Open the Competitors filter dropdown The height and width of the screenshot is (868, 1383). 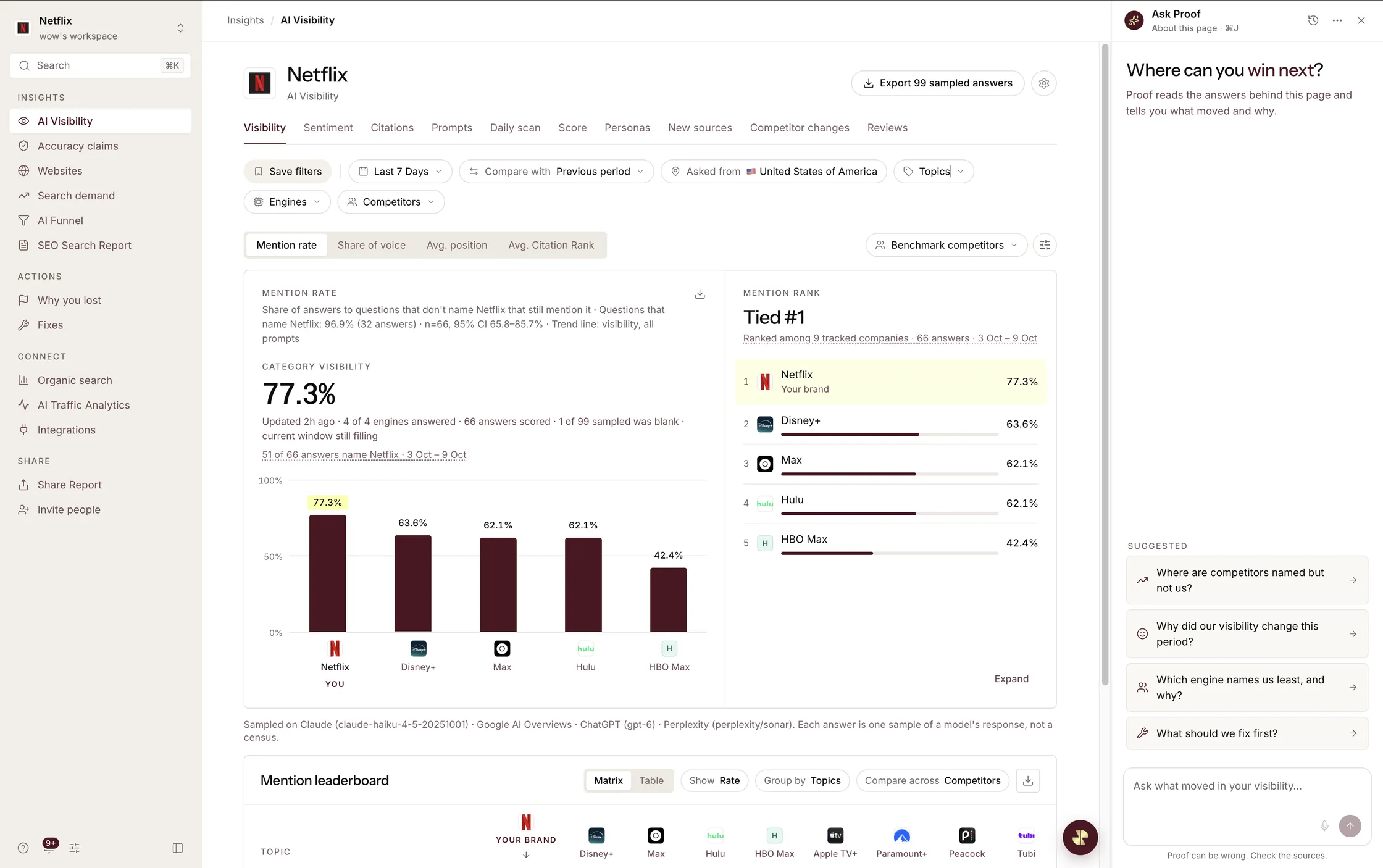391,202
